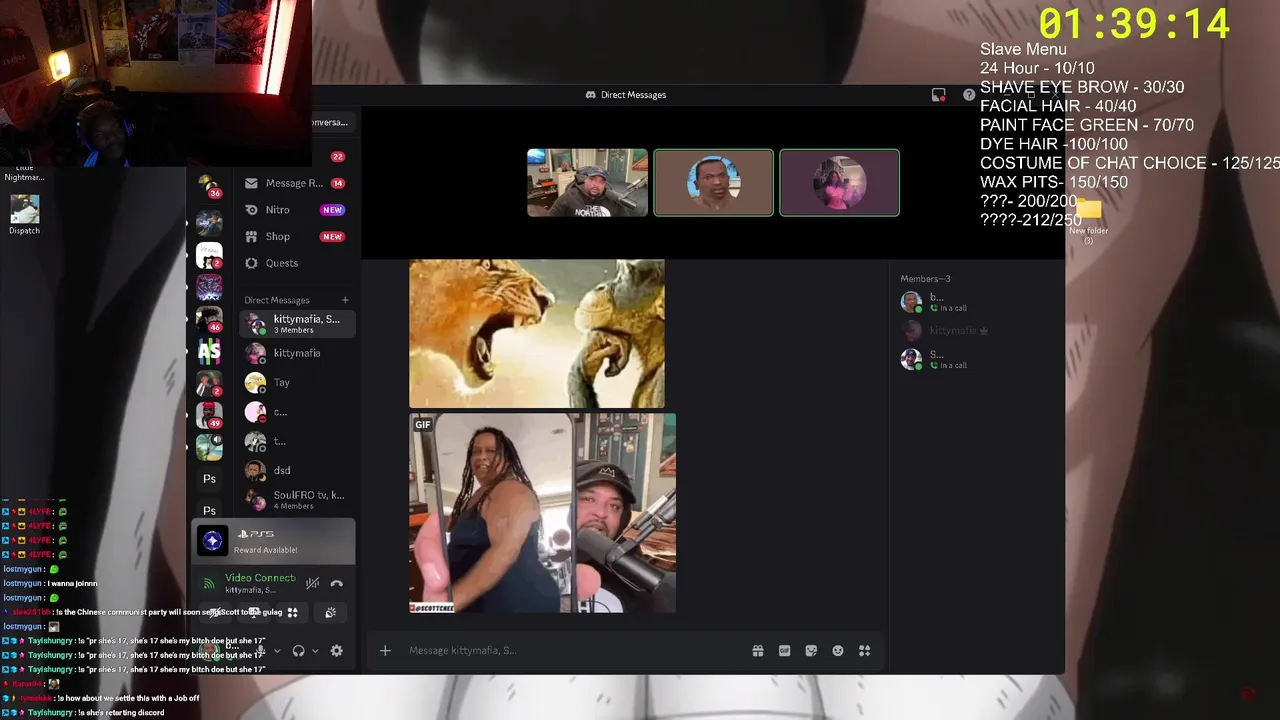Disconnect from the call with hang-up icon

pyautogui.click(x=337, y=583)
